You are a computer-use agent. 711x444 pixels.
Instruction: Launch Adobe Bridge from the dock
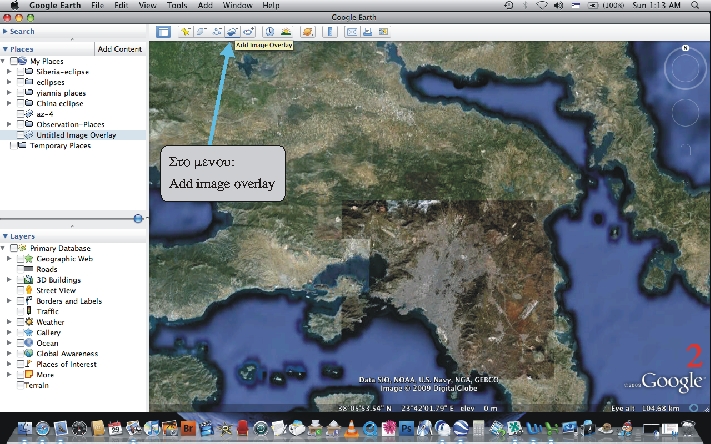click(188, 428)
